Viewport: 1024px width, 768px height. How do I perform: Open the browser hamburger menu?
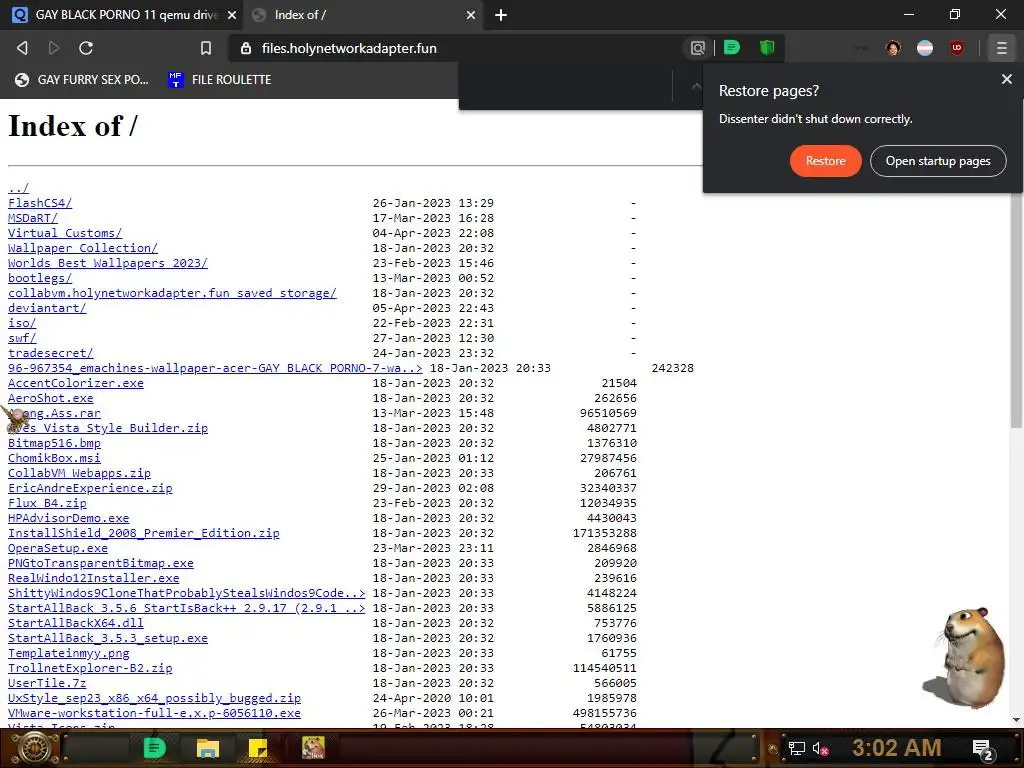pyautogui.click(x=1001, y=48)
